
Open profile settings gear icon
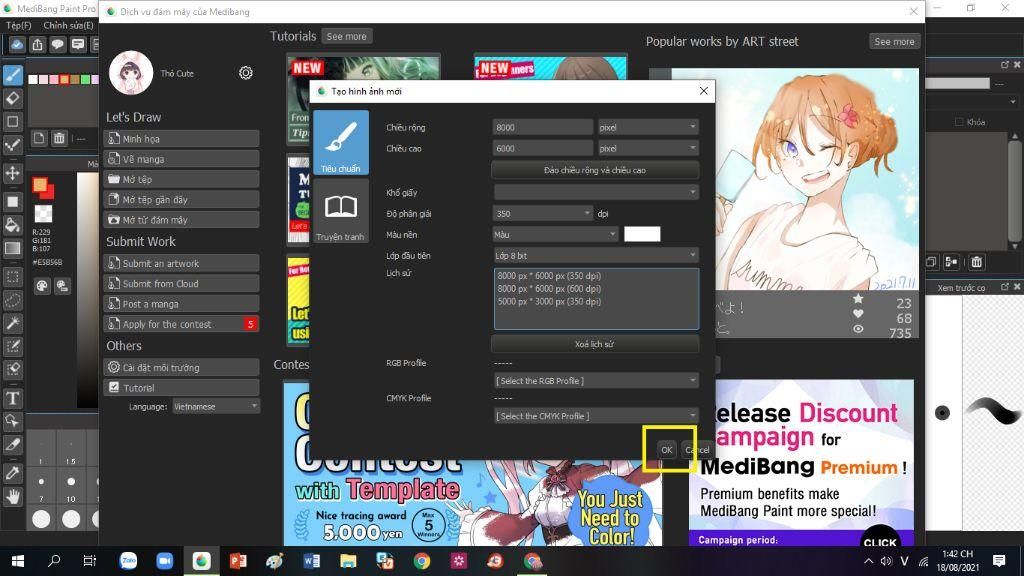click(246, 73)
